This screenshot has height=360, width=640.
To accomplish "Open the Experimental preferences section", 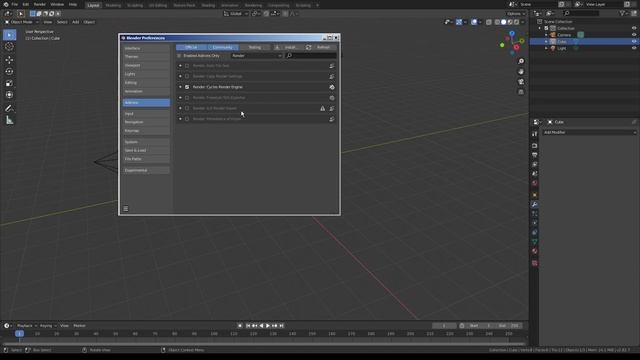I will 146,171.
